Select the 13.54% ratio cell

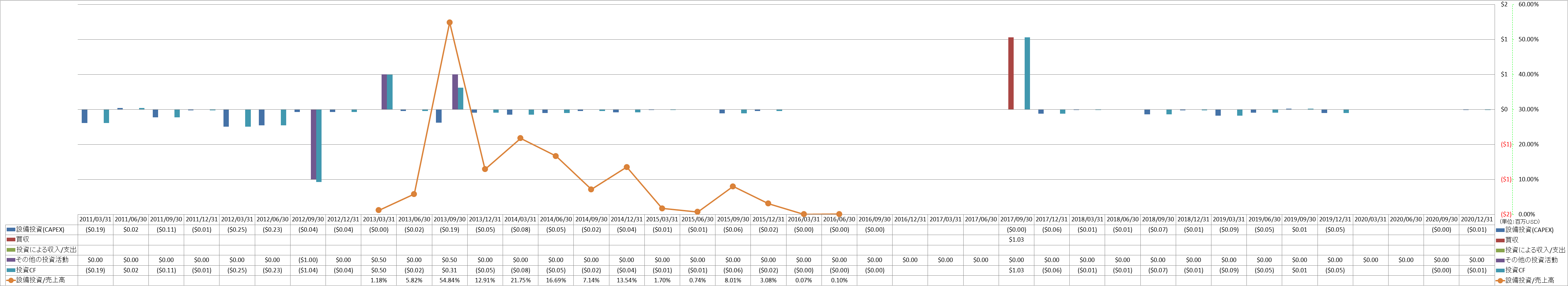pyautogui.click(x=626, y=281)
